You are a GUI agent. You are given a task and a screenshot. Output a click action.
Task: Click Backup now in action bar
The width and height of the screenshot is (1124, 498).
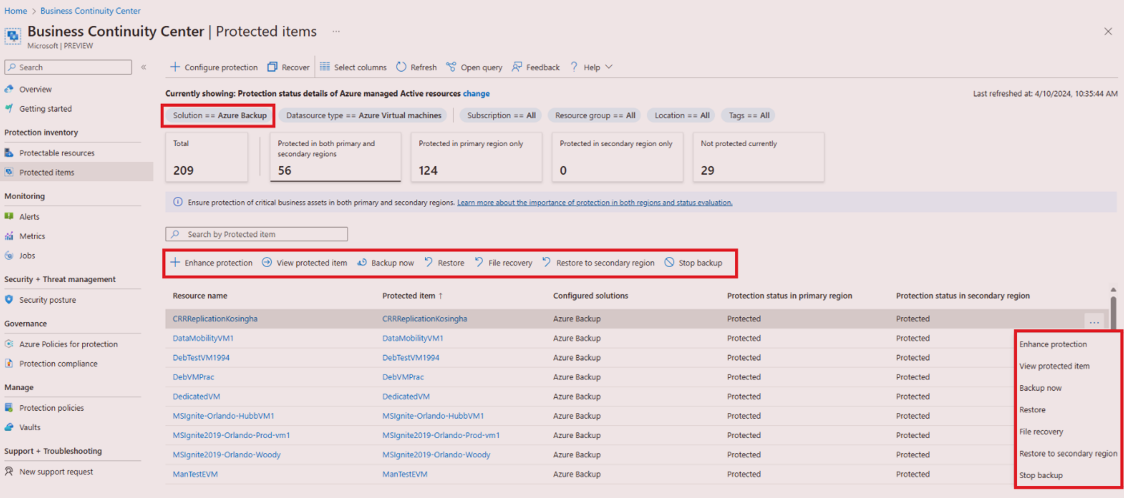pyautogui.click(x=385, y=263)
